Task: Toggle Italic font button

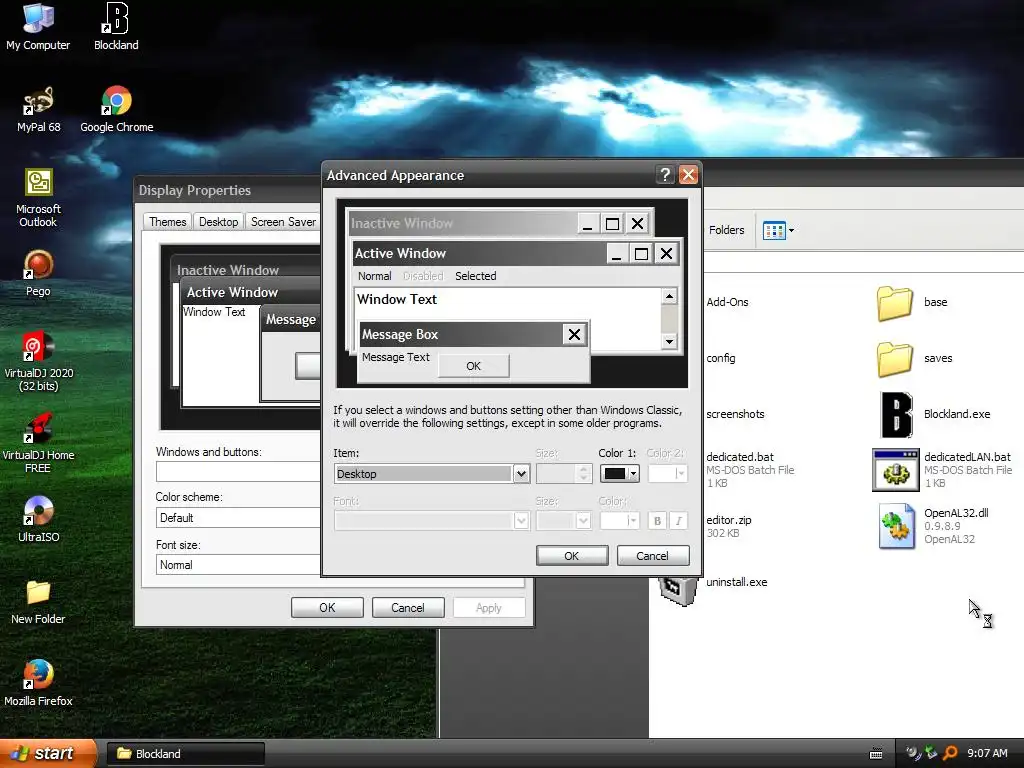Action: pyautogui.click(x=679, y=520)
